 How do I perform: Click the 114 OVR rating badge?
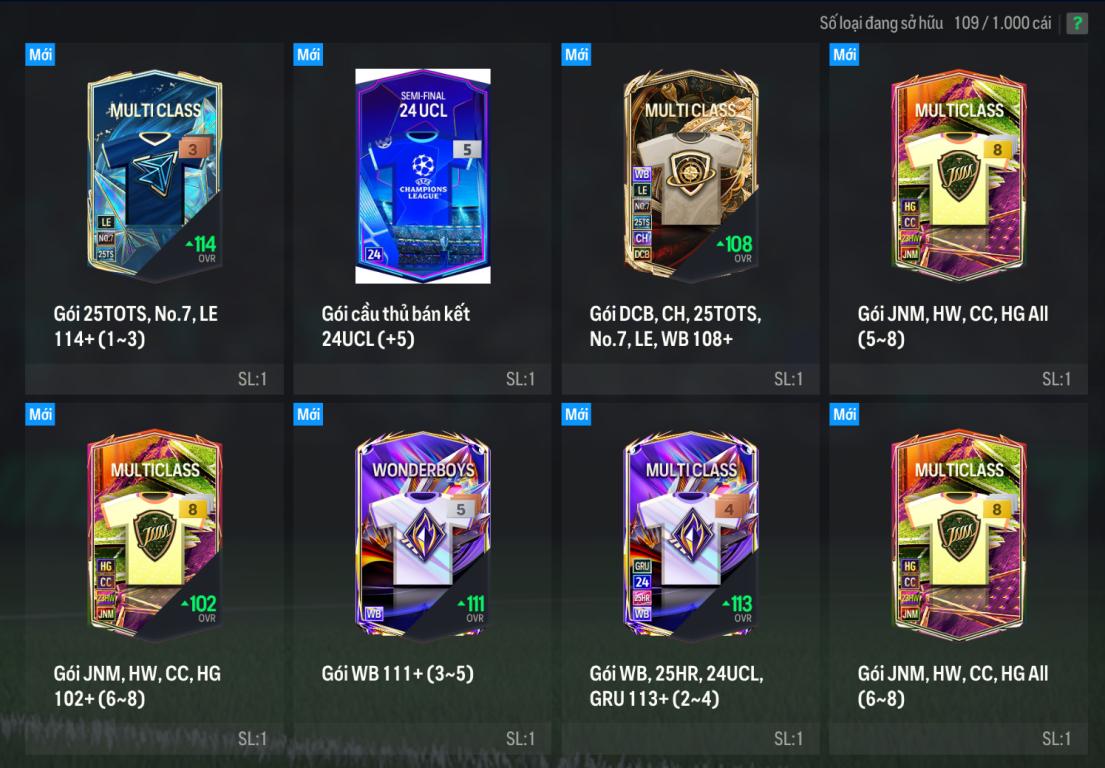pyautogui.click(x=202, y=249)
